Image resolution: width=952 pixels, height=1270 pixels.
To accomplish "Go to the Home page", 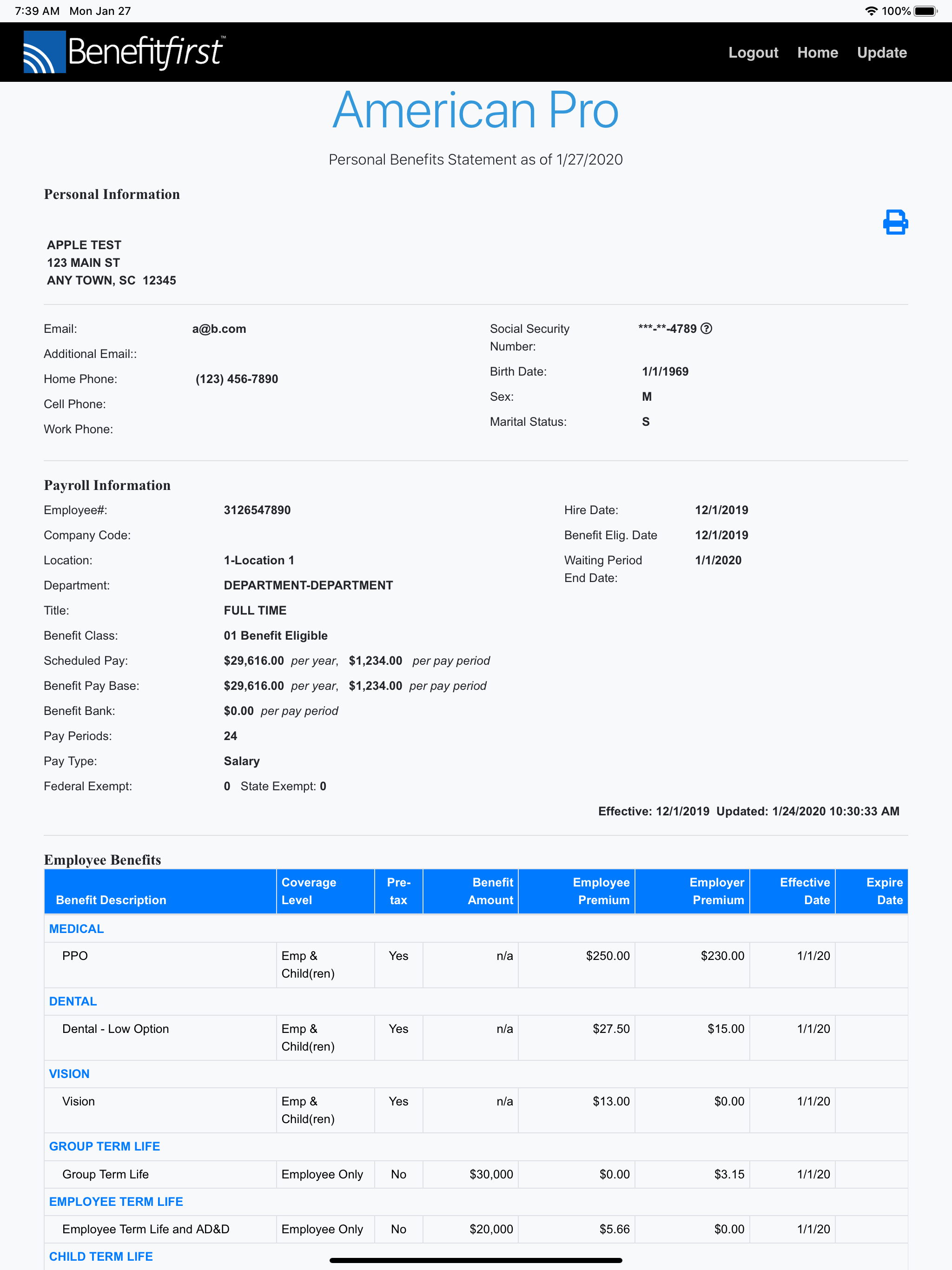I will click(817, 52).
